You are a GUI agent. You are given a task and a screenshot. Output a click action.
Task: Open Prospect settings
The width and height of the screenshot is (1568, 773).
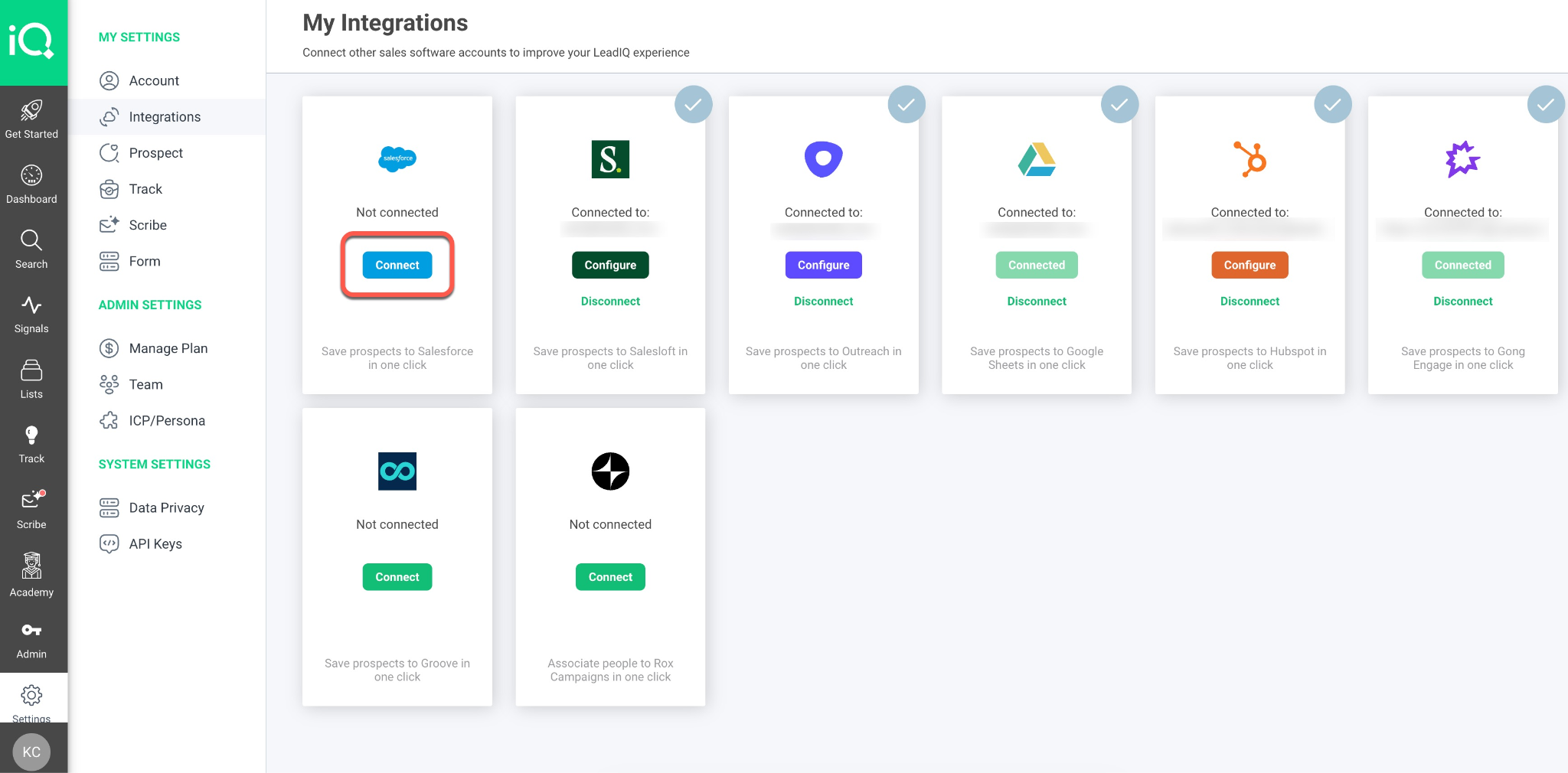(x=167, y=152)
